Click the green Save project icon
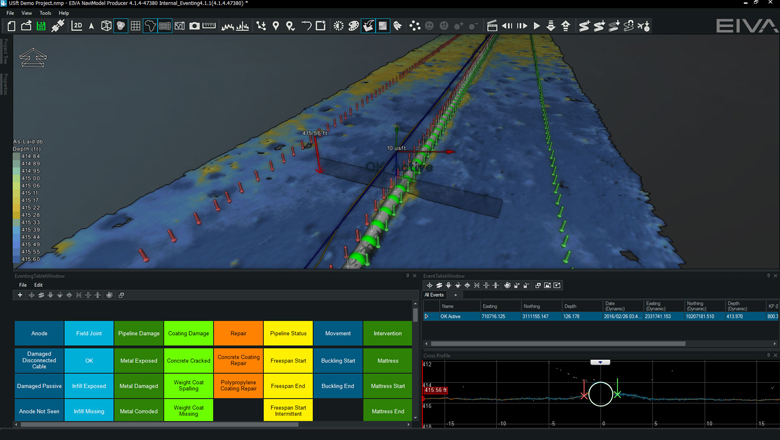 pos(41,26)
